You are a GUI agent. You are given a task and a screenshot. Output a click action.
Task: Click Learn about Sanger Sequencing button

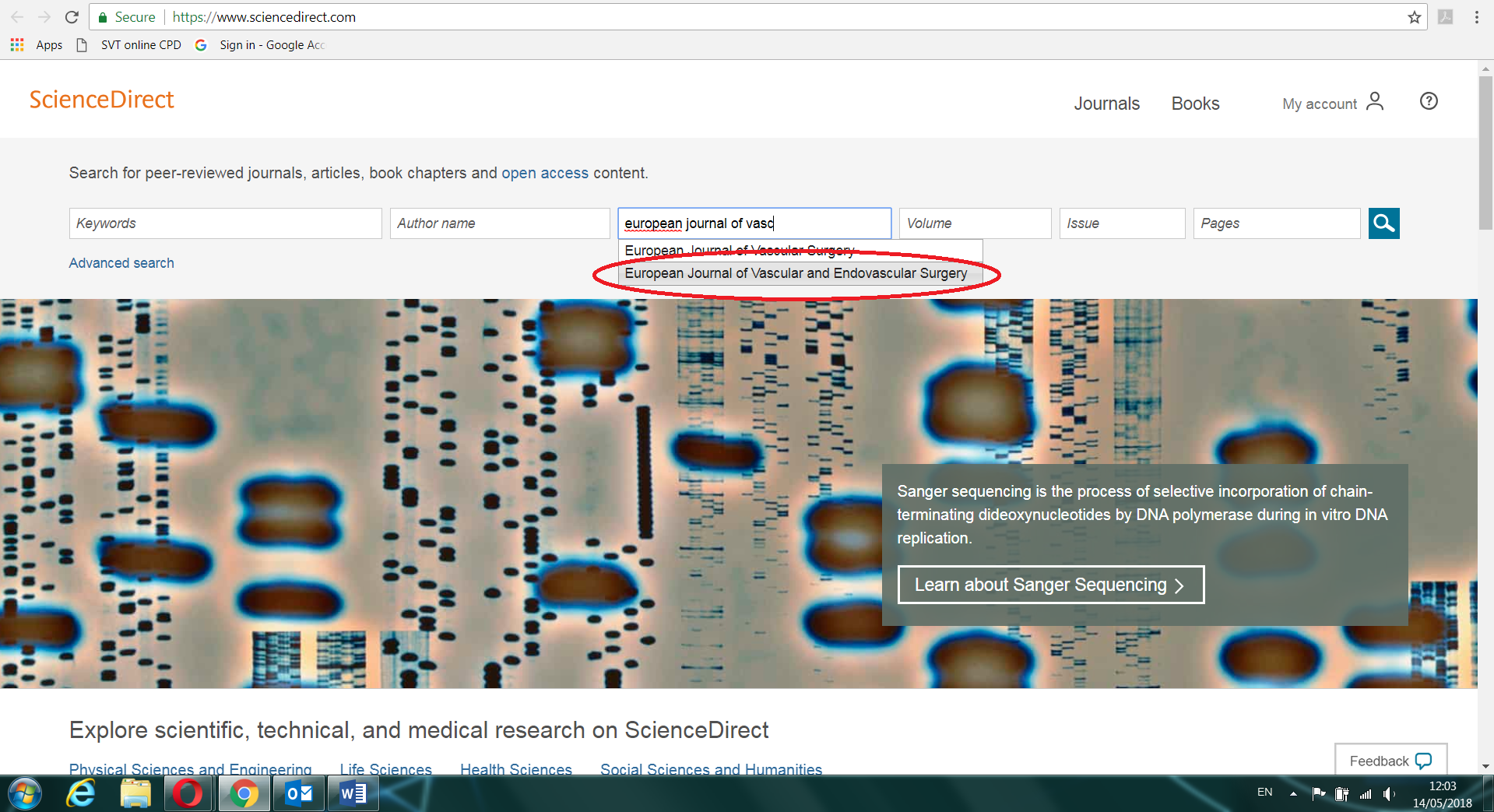pyautogui.click(x=1050, y=585)
